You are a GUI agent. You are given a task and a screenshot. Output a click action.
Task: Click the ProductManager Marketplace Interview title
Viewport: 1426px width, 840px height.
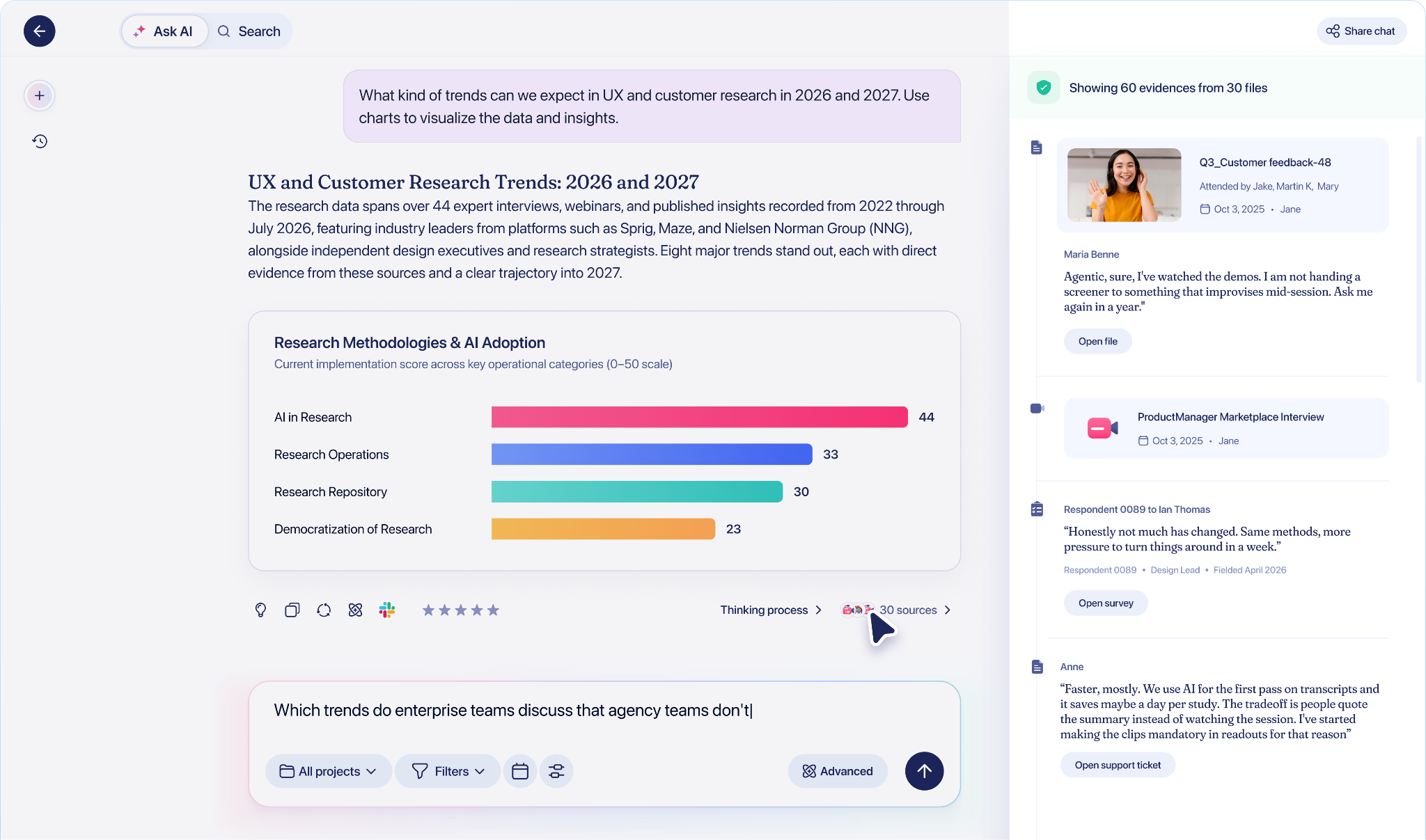1230,417
